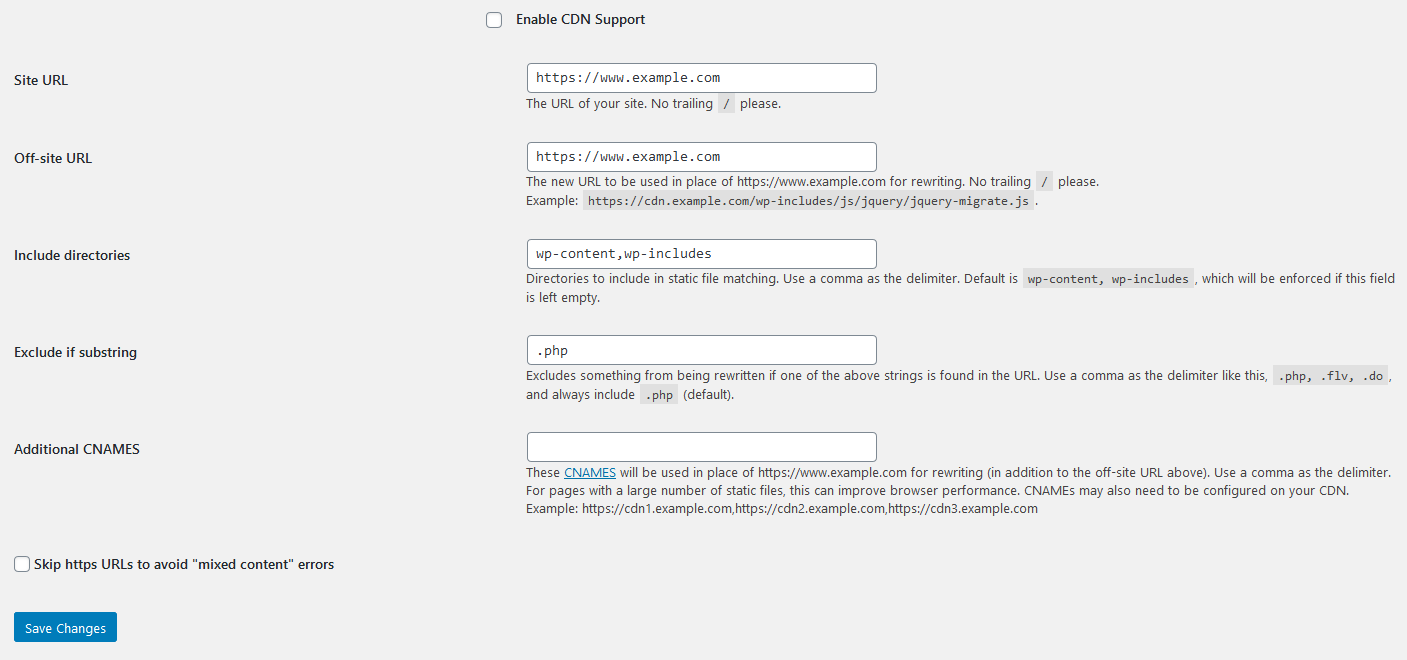Click the Enable CDN Support label text
Viewport: 1407px width, 660px height.
click(580, 20)
